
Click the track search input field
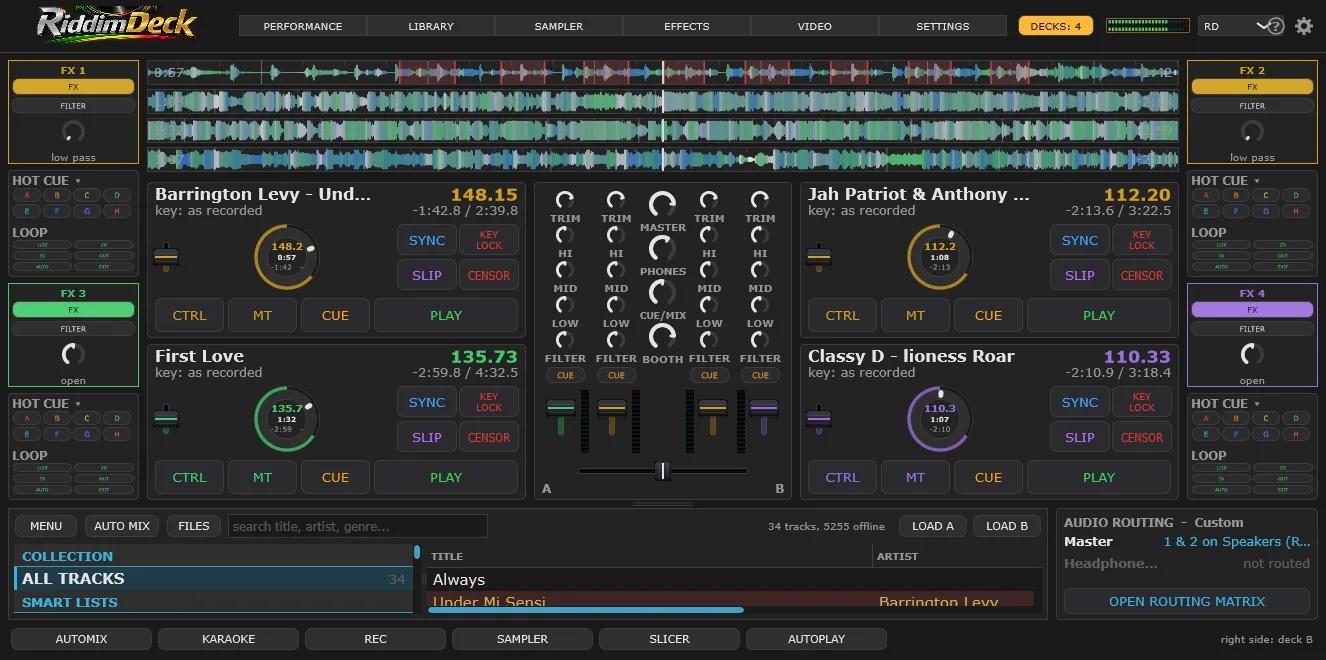(358, 526)
